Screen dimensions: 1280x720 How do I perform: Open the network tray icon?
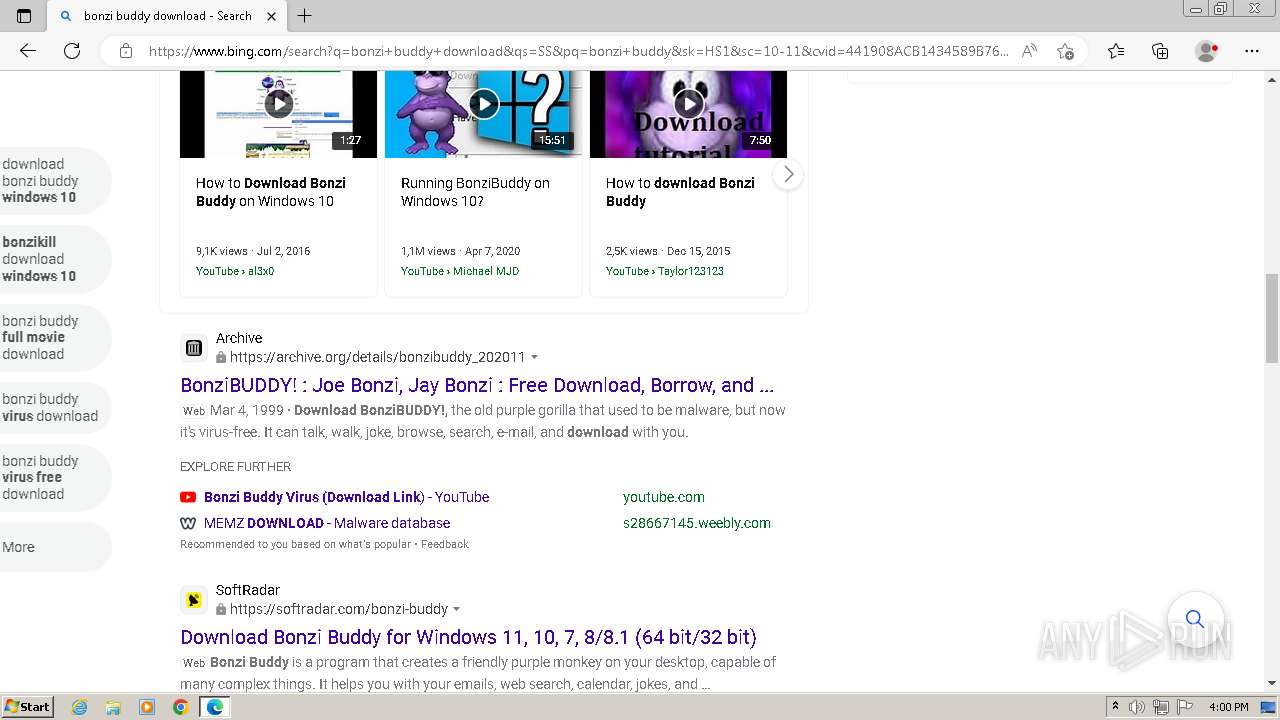pyautogui.click(x=1161, y=707)
